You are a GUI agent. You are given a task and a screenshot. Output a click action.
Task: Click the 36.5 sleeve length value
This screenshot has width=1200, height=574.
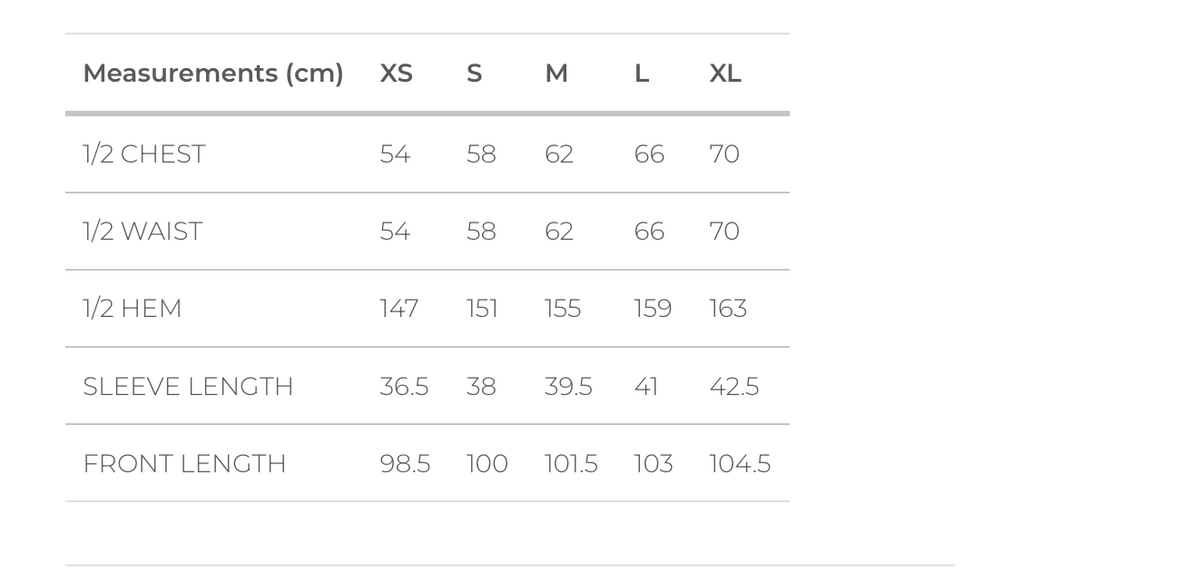click(x=404, y=386)
